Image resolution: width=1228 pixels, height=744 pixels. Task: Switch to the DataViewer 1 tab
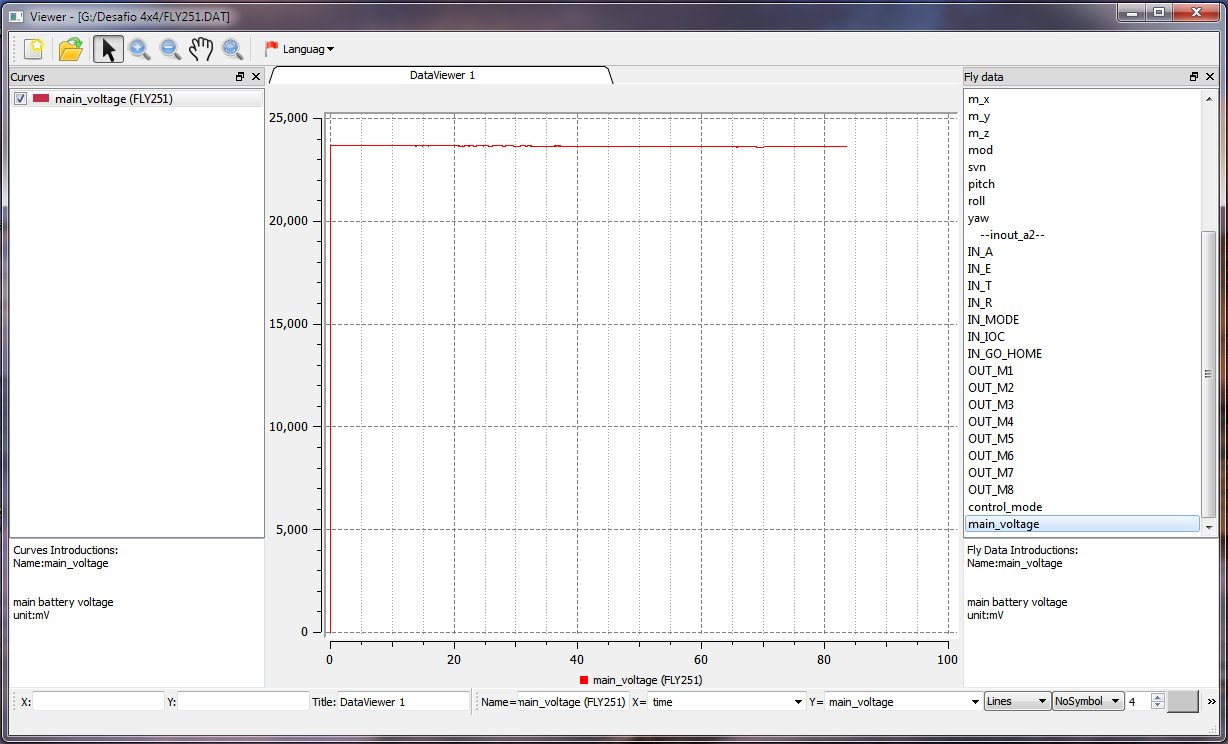click(x=441, y=75)
